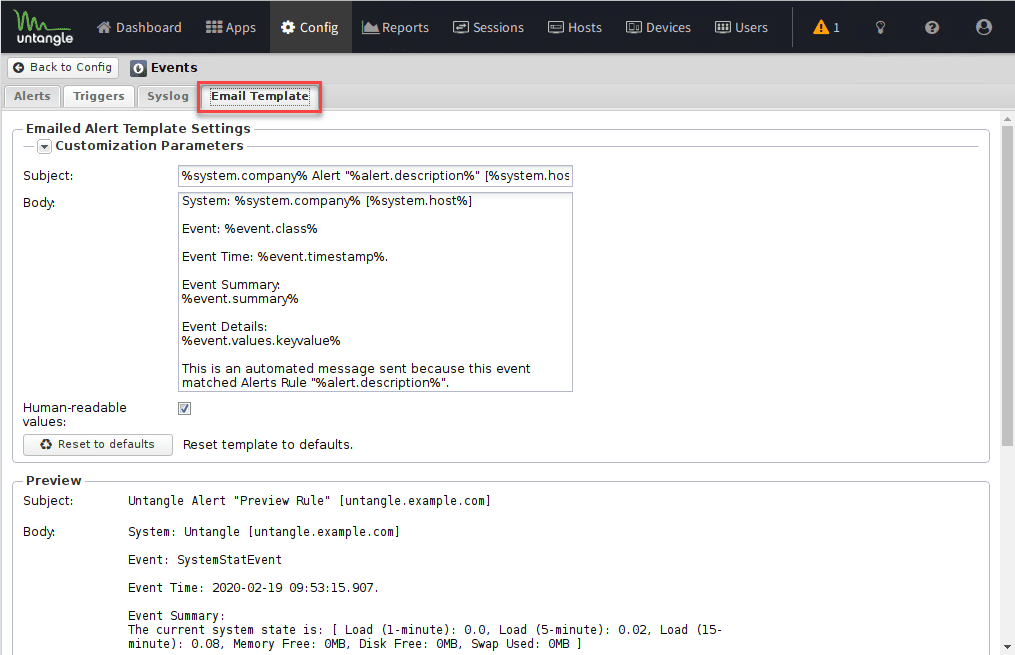Open the Apps section
The width and height of the screenshot is (1015, 655).
(230, 27)
